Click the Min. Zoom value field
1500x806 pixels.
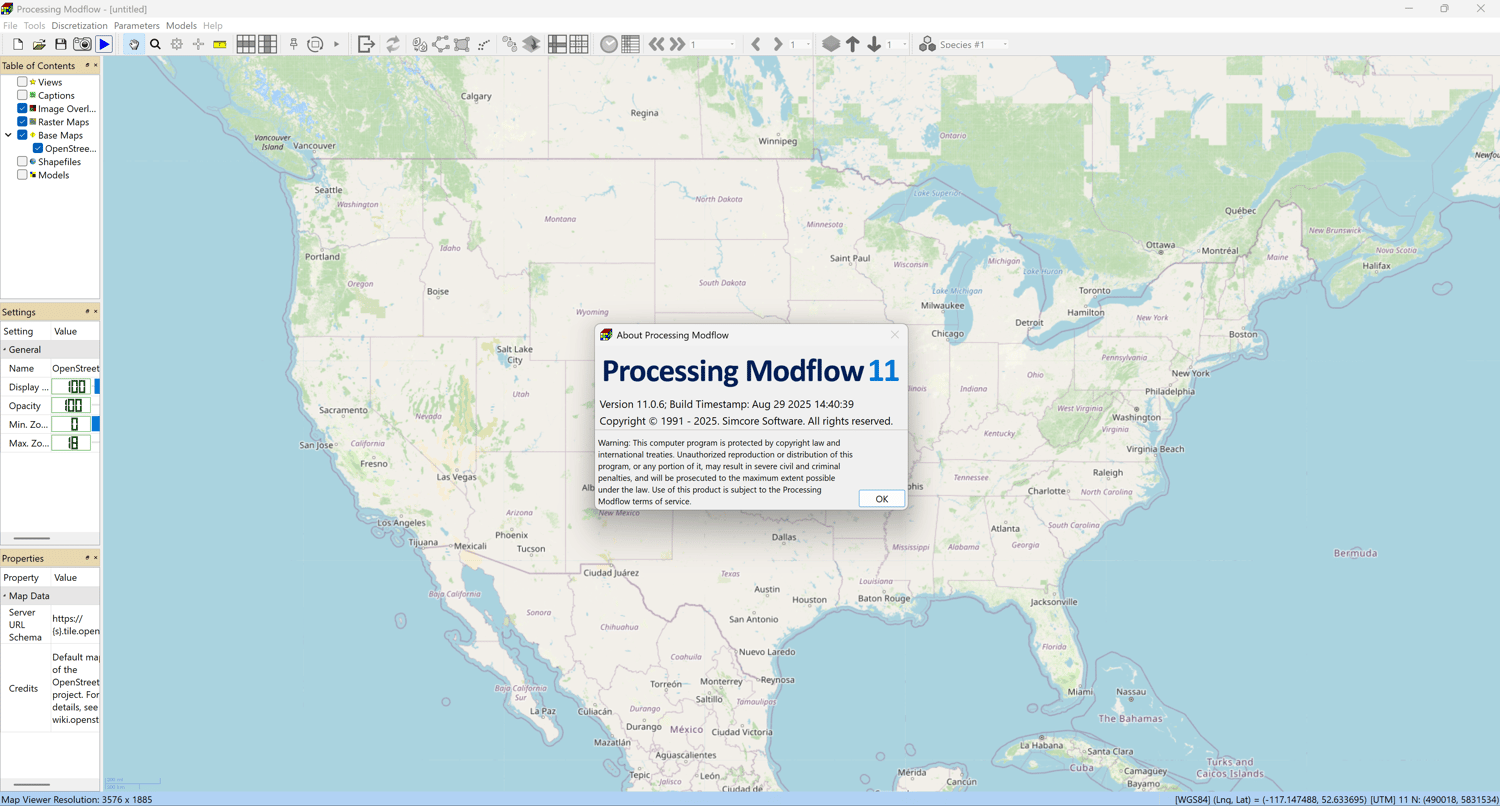(x=71, y=424)
